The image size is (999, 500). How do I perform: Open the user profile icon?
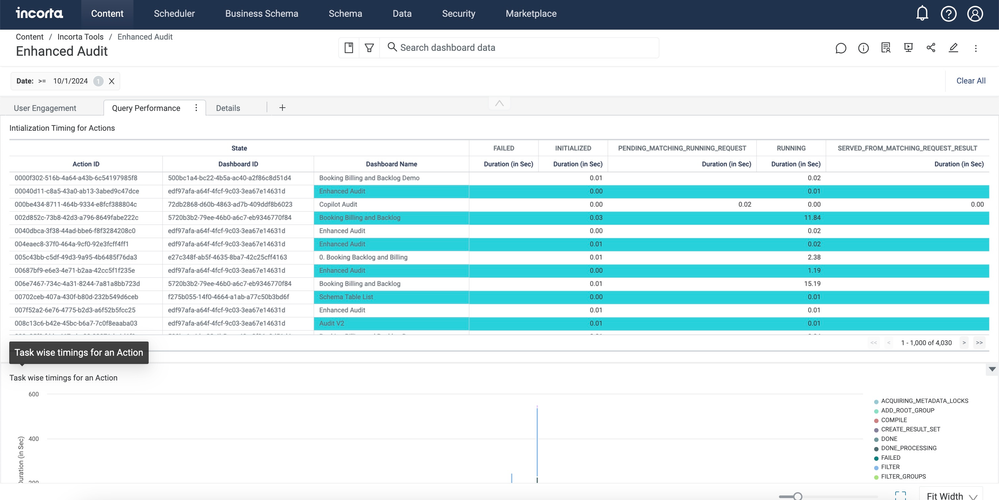[975, 13]
